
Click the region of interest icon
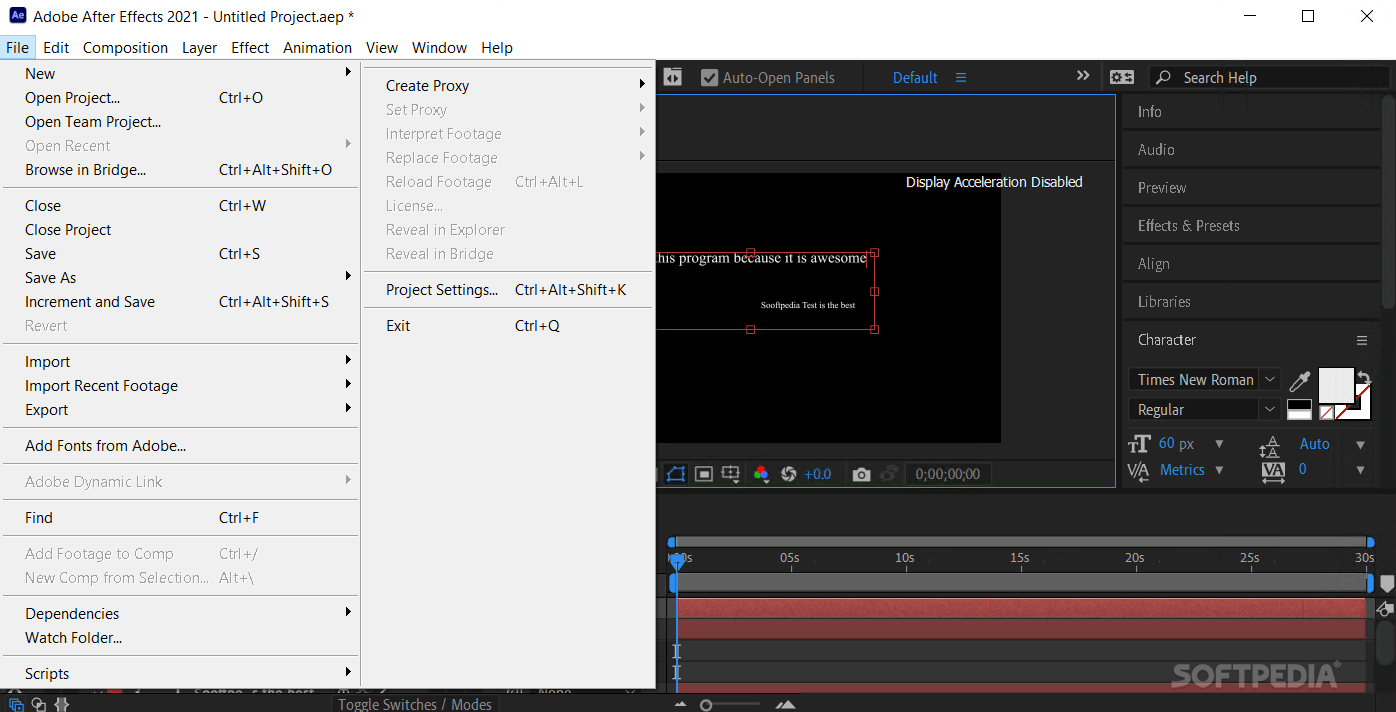pyautogui.click(x=704, y=474)
